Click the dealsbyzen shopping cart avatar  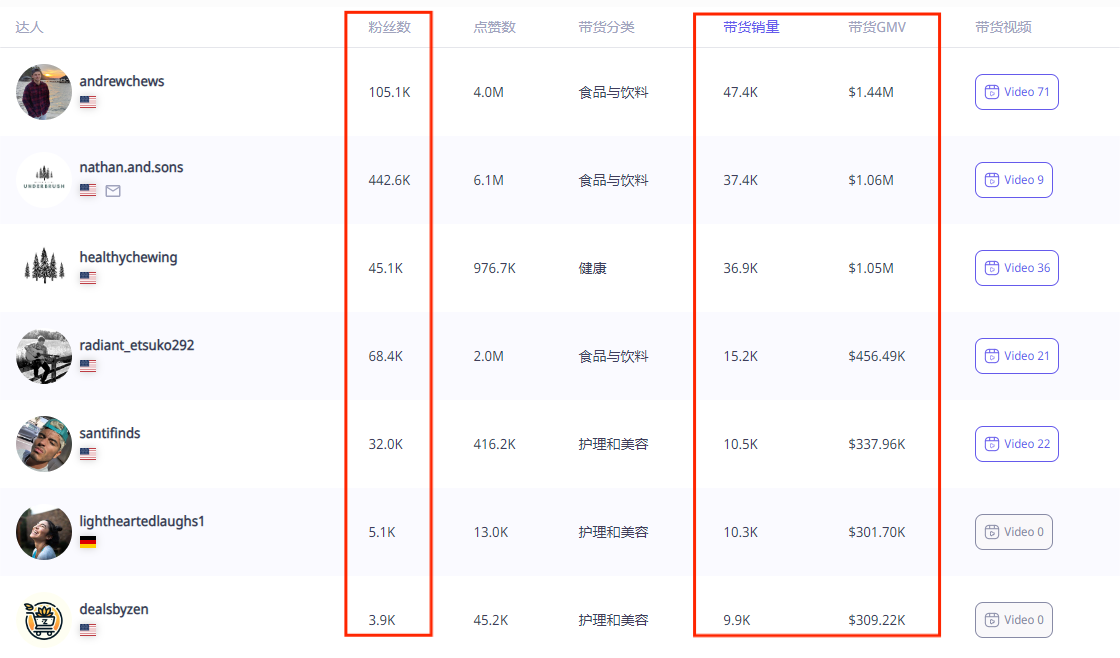coord(44,620)
